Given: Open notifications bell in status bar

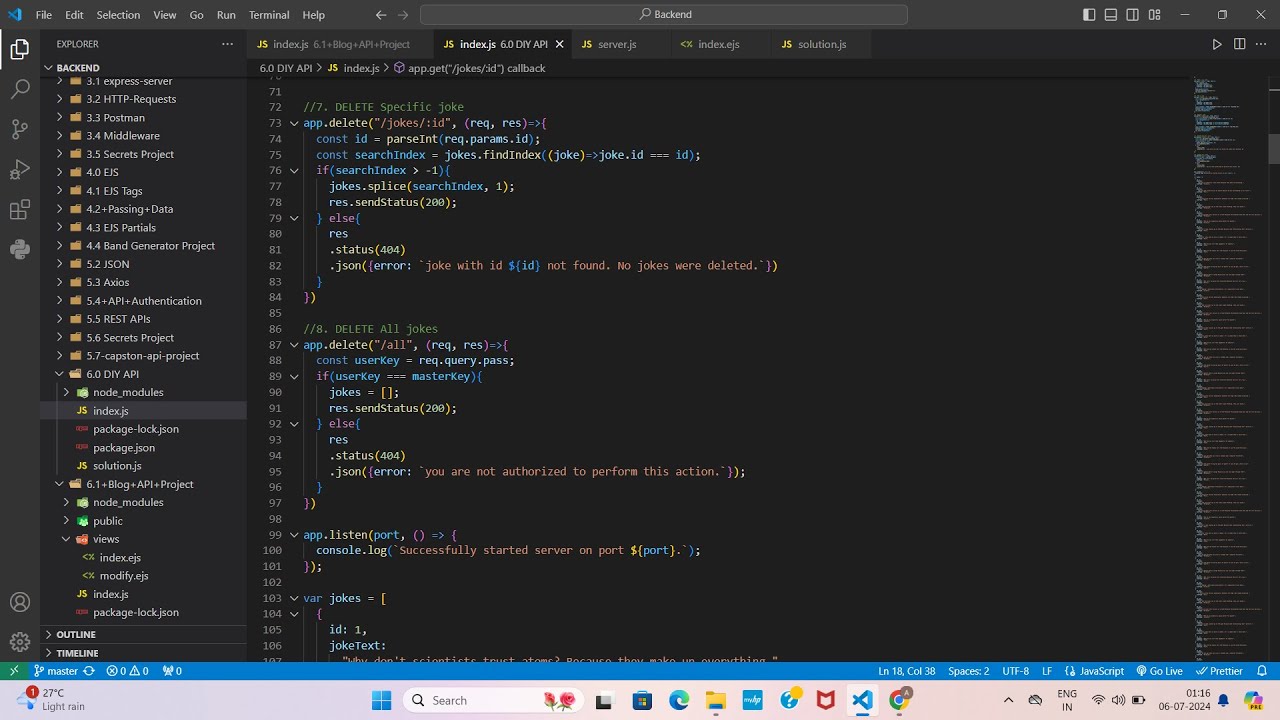Looking at the screenshot, I should point(1263,671).
